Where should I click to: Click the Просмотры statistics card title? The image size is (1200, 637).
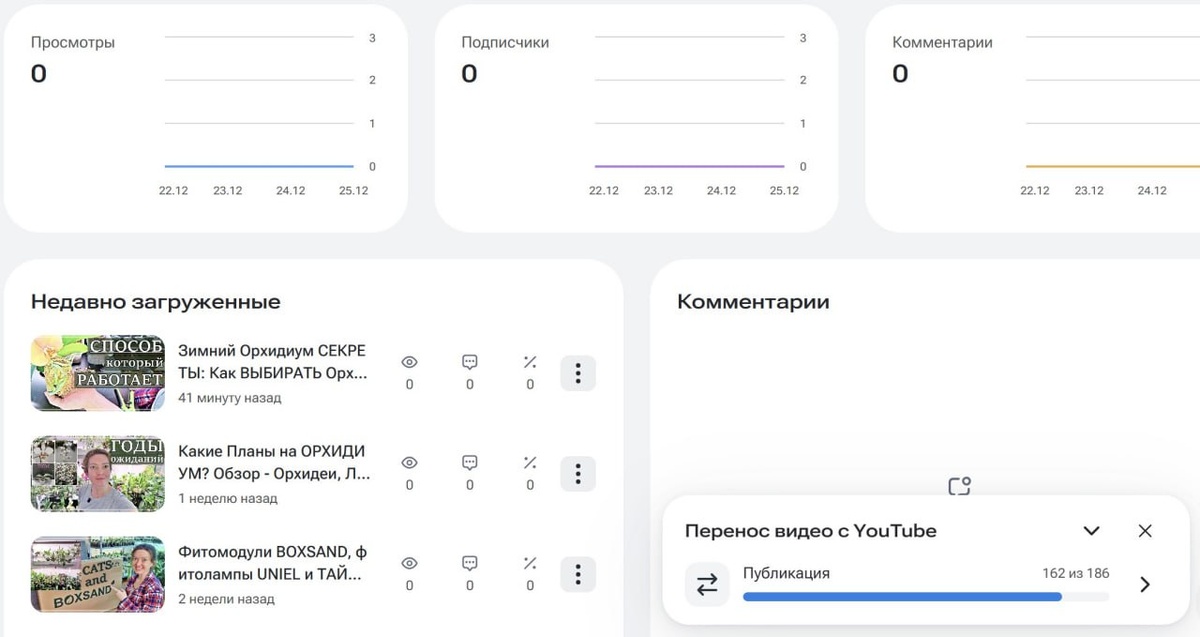[73, 43]
